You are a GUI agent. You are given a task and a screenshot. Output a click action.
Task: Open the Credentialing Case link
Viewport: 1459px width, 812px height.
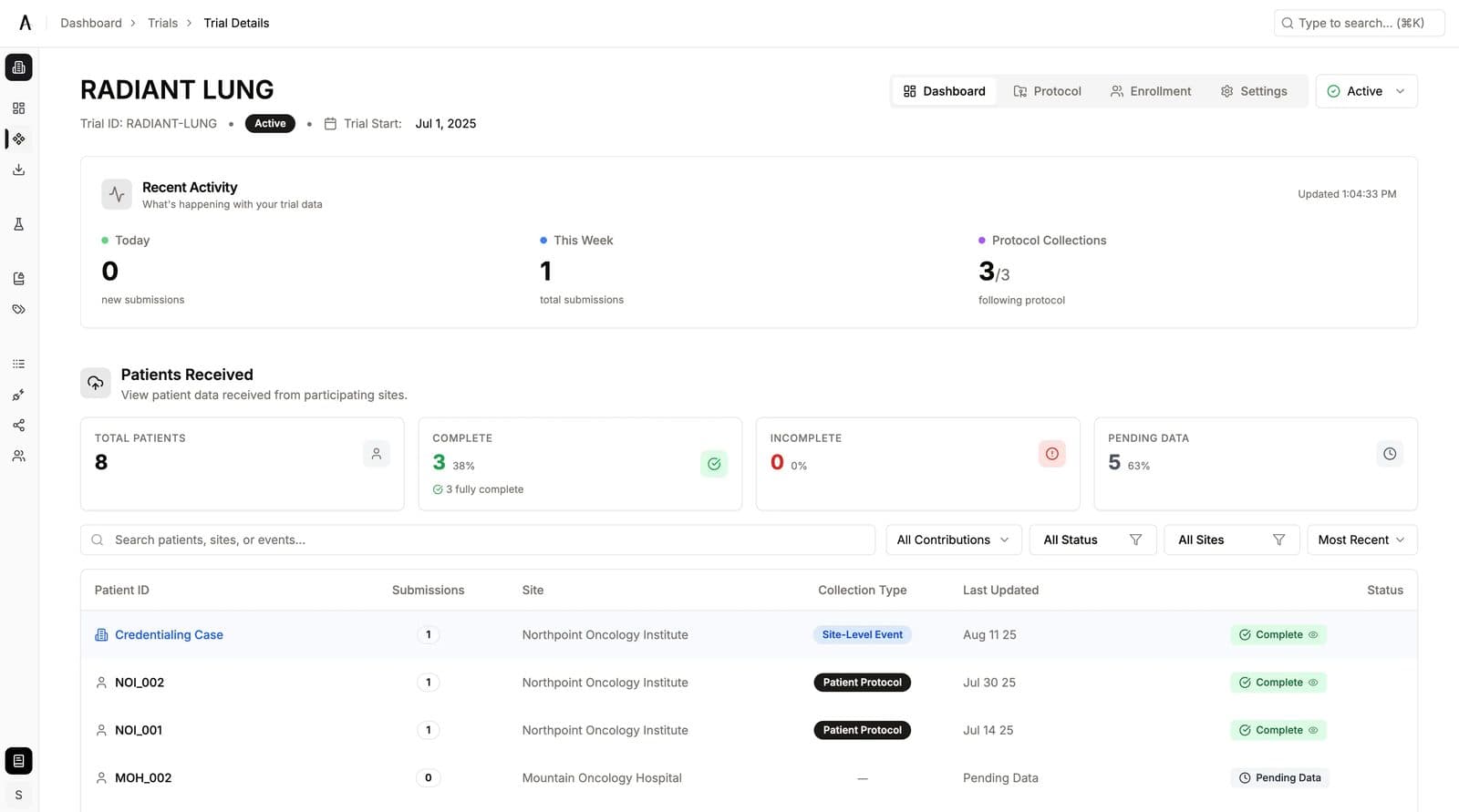[x=169, y=635]
